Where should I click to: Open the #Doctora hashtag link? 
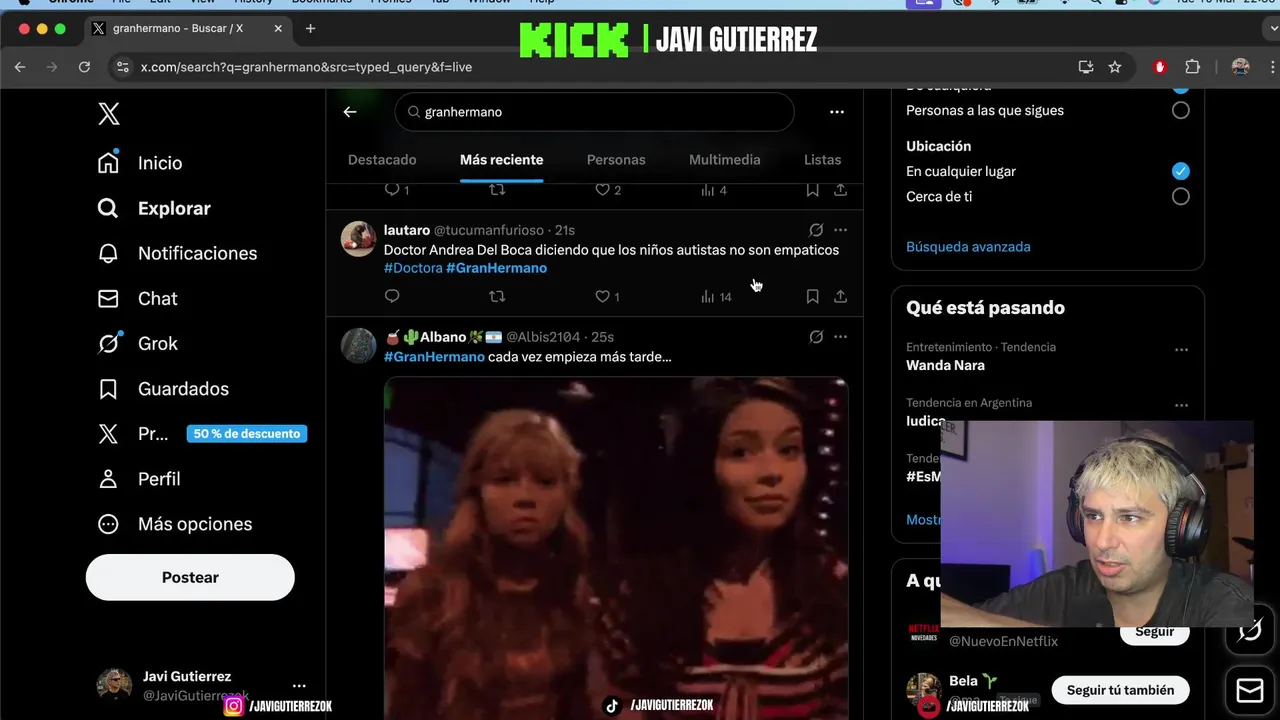(413, 268)
